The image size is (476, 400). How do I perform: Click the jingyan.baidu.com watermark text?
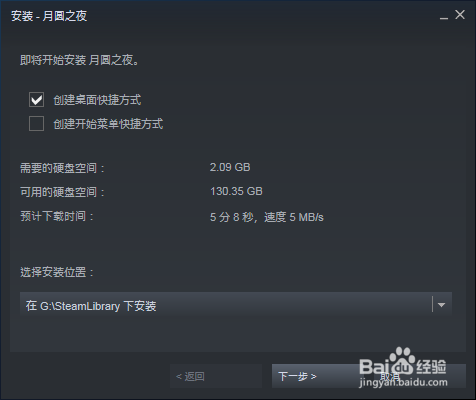click(x=403, y=382)
